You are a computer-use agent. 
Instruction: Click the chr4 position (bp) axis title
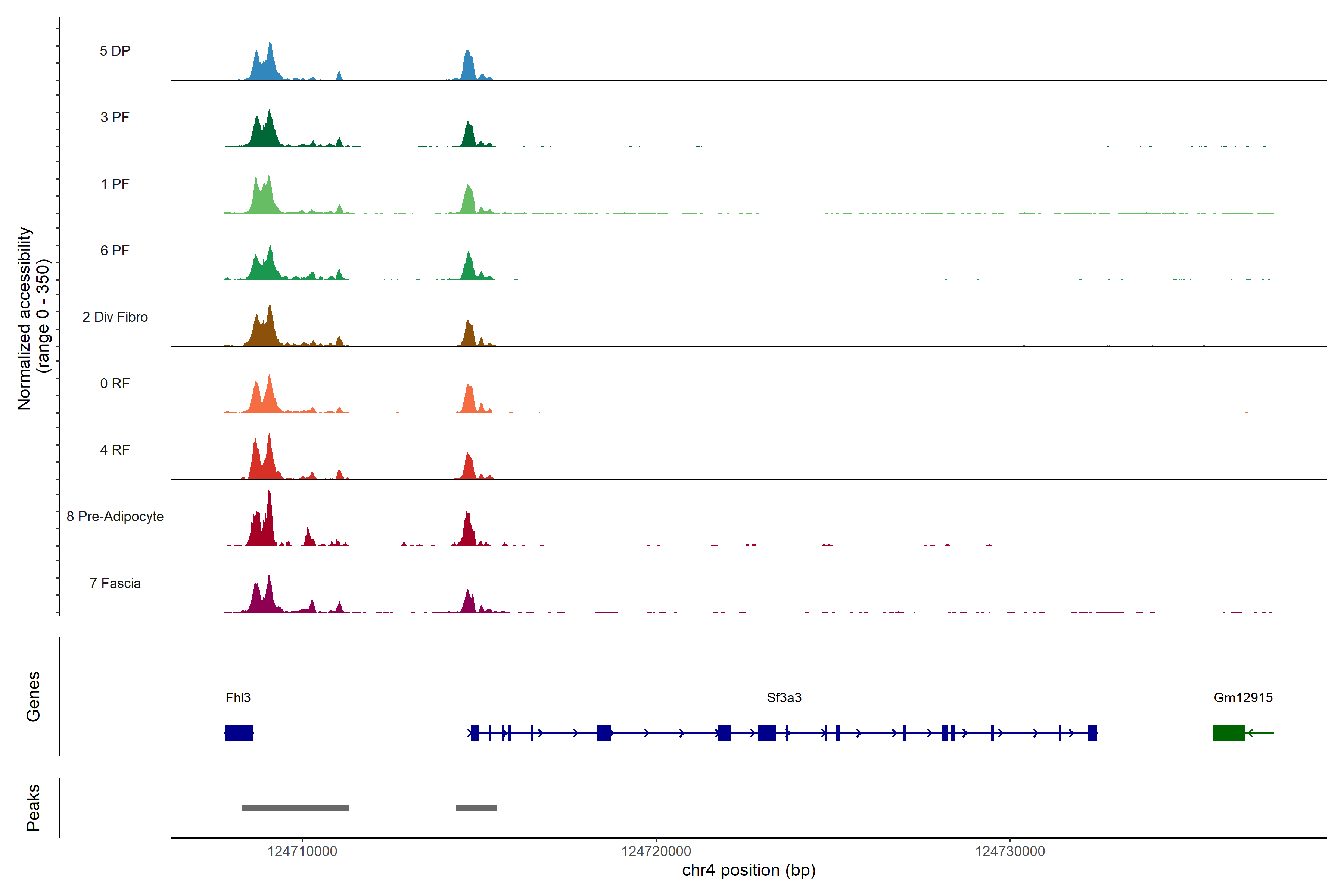749,870
